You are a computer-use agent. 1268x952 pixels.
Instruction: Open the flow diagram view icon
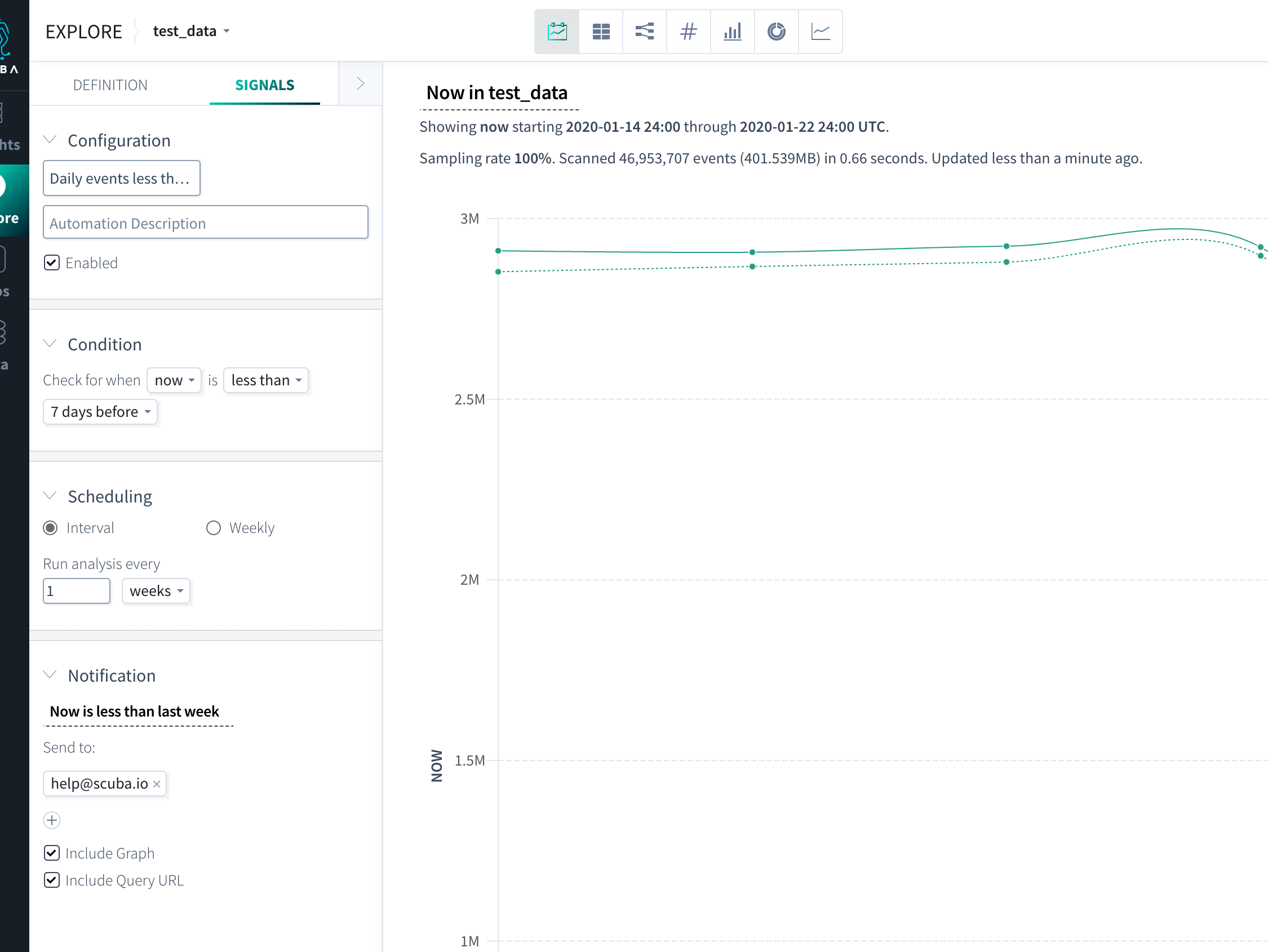644,32
